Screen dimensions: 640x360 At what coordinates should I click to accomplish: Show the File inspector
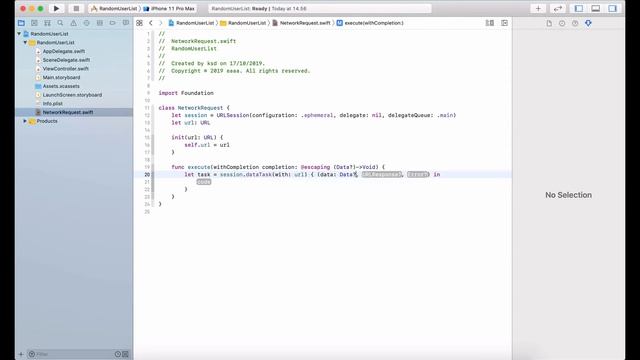pos(549,23)
